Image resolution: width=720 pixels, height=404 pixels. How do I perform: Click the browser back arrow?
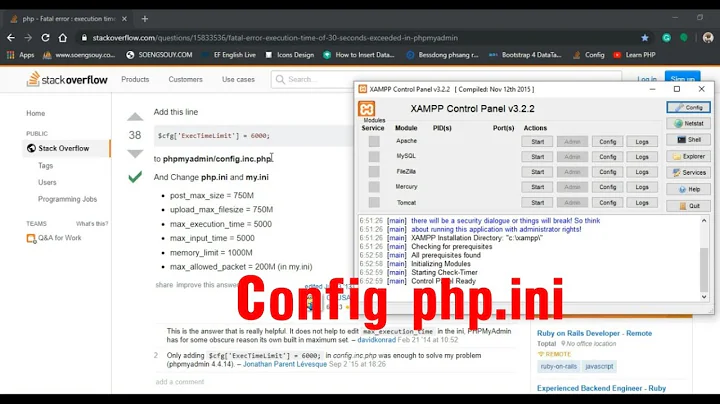click(x=11, y=38)
